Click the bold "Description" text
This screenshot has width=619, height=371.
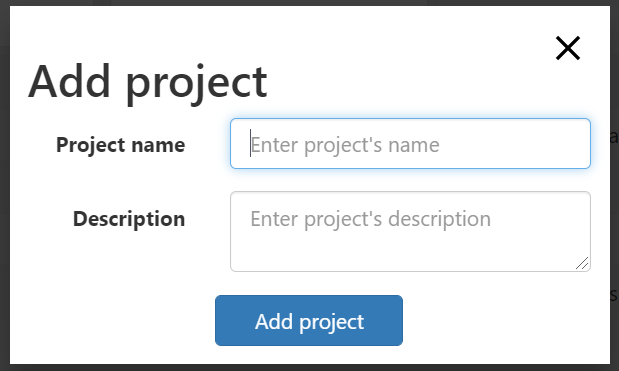point(129,218)
